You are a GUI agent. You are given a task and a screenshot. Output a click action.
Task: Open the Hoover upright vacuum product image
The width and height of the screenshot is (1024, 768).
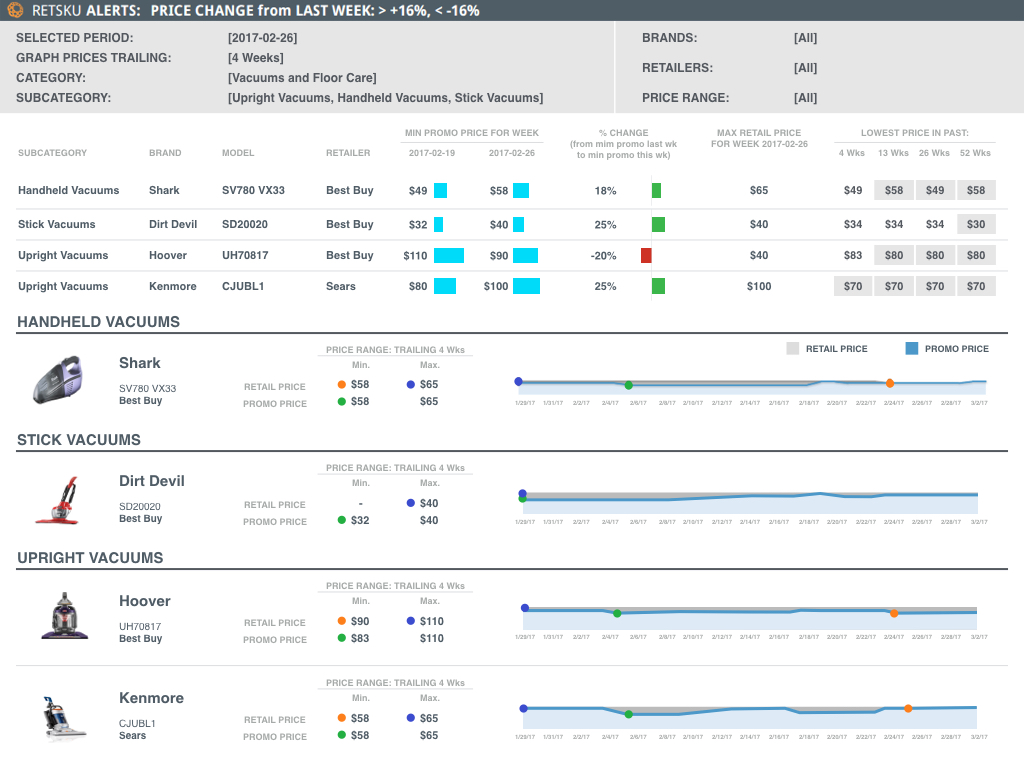[64, 616]
